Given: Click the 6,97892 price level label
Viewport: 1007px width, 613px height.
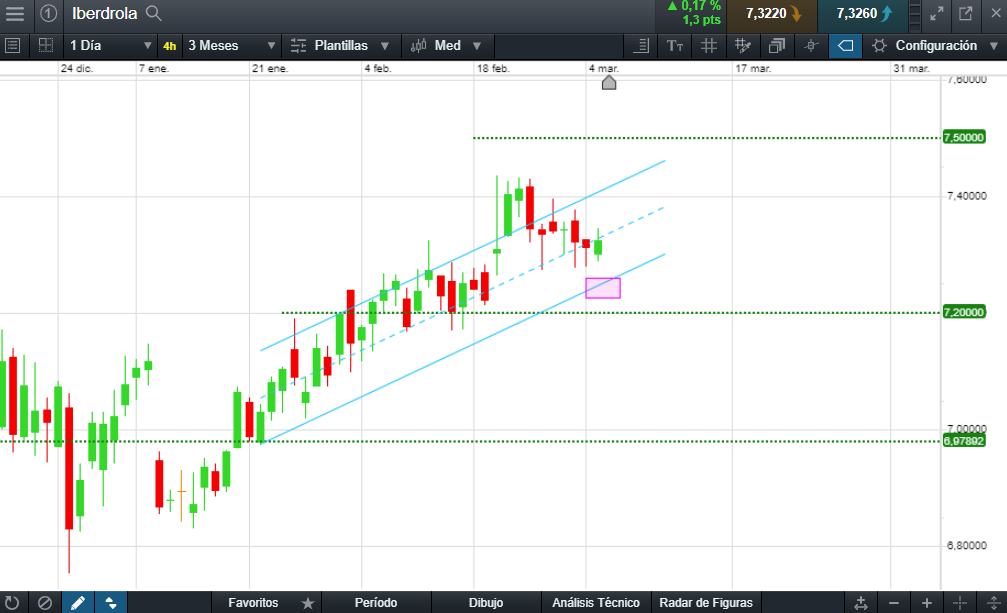Looking at the screenshot, I should pyautogui.click(x=963, y=441).
